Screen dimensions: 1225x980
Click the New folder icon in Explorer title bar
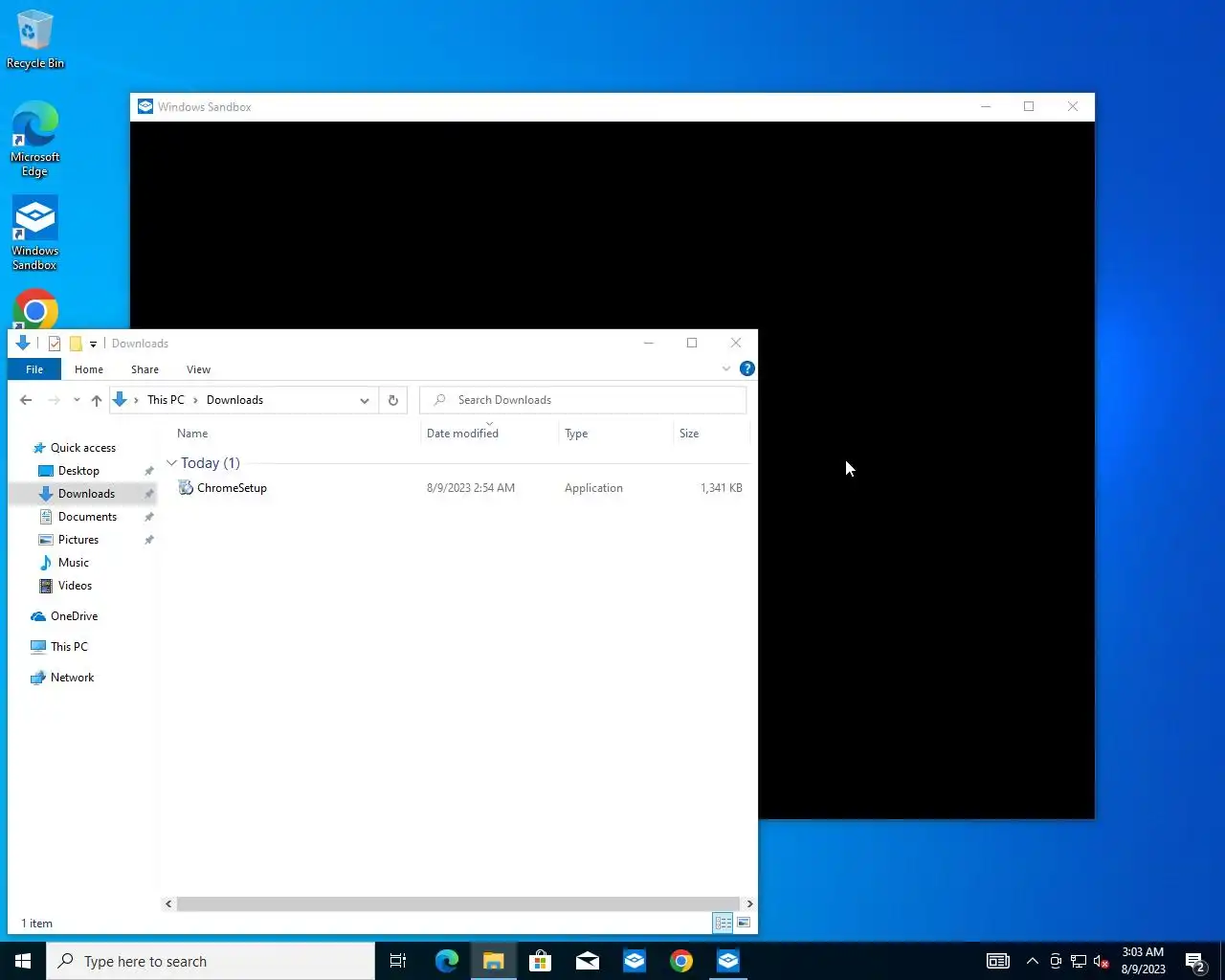coord(76,344)
